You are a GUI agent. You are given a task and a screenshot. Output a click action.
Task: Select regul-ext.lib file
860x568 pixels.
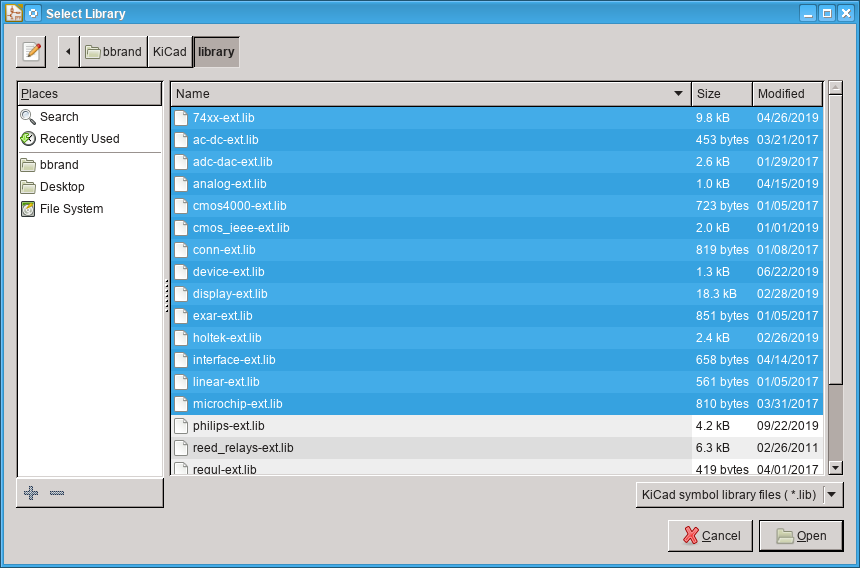click(497, 468)
